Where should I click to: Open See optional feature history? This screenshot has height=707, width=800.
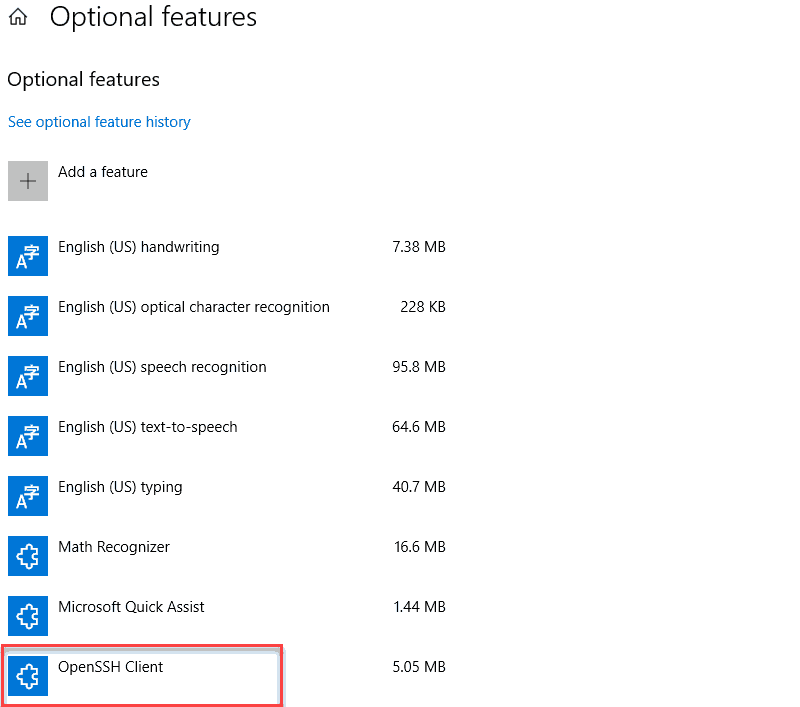click(99, 121)
